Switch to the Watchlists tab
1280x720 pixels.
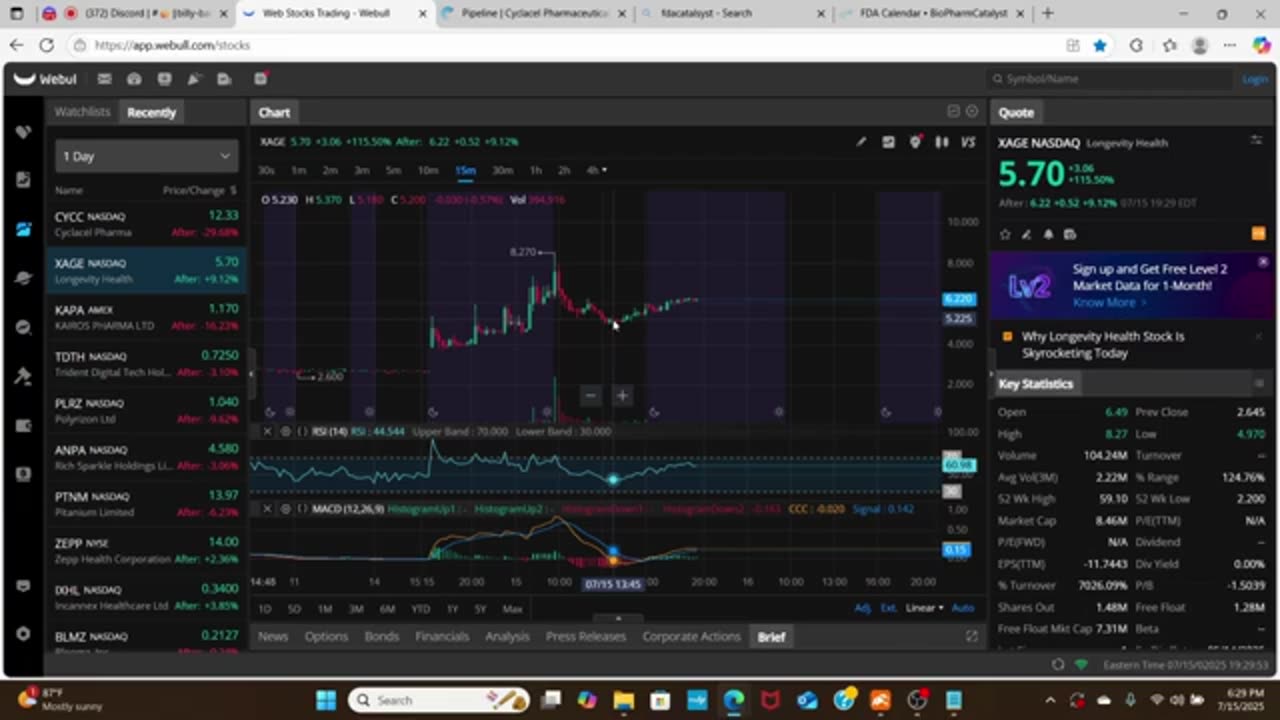point(83,112)
